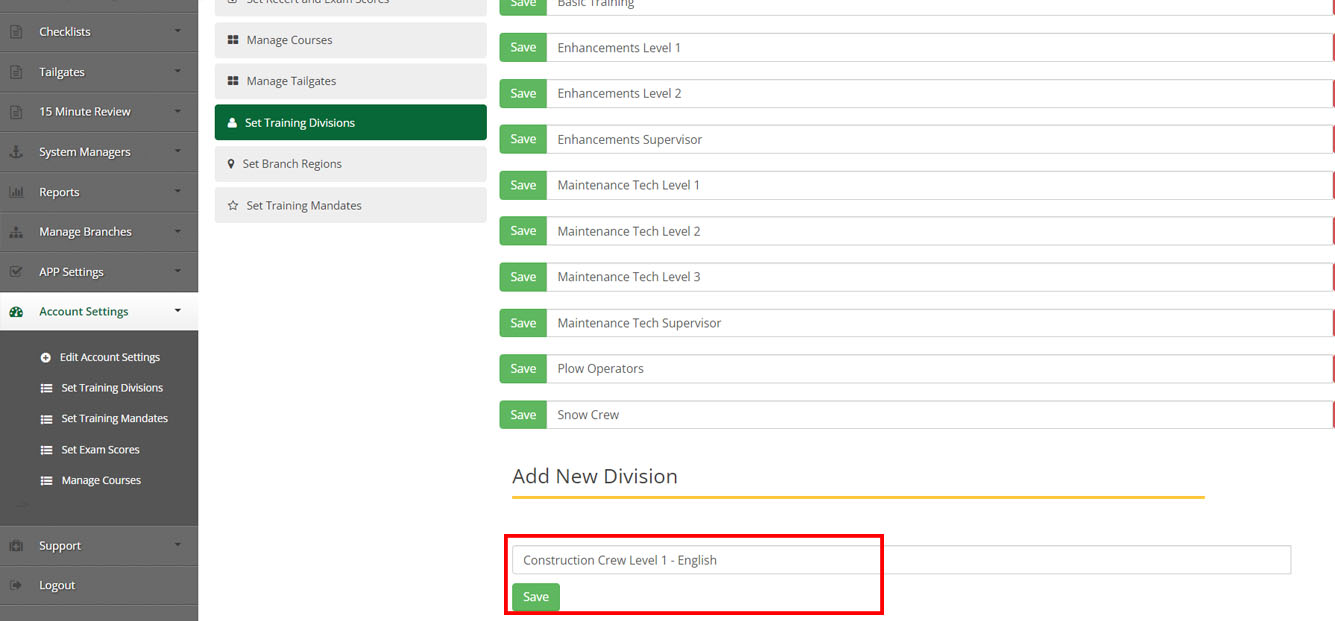
Task: Click the Tailgates document icon in sidebar
Action: [x=16, y=72]
